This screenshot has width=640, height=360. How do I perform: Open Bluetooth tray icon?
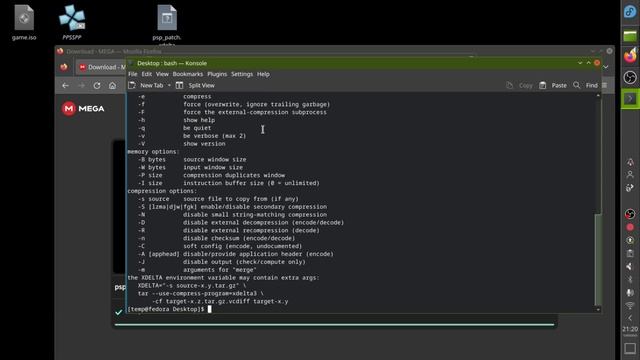630,280
